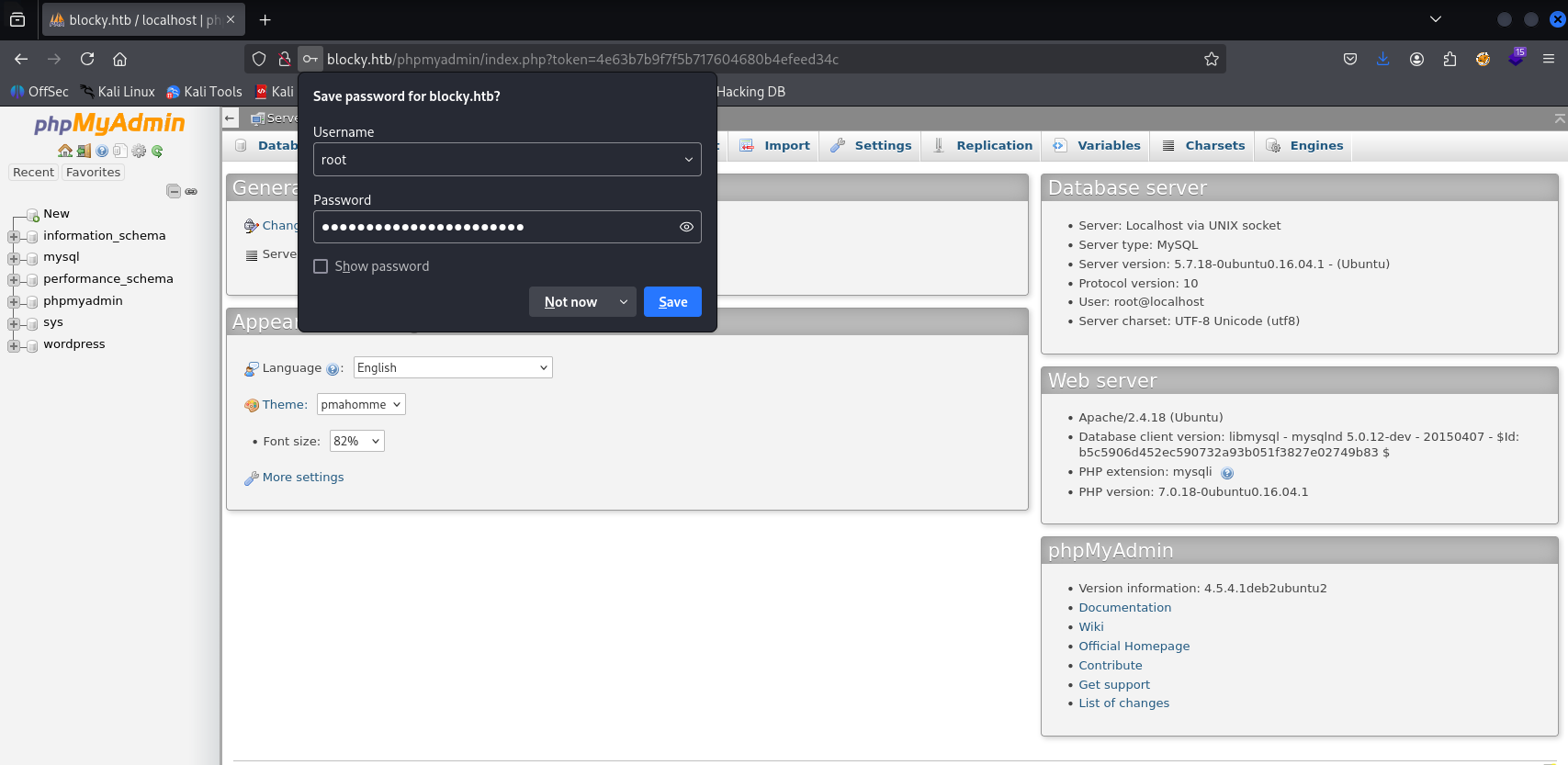Viewport: 1568px width, 765px height.
Task: List all tabs with the chevron button
Action: click(1436, 19)
